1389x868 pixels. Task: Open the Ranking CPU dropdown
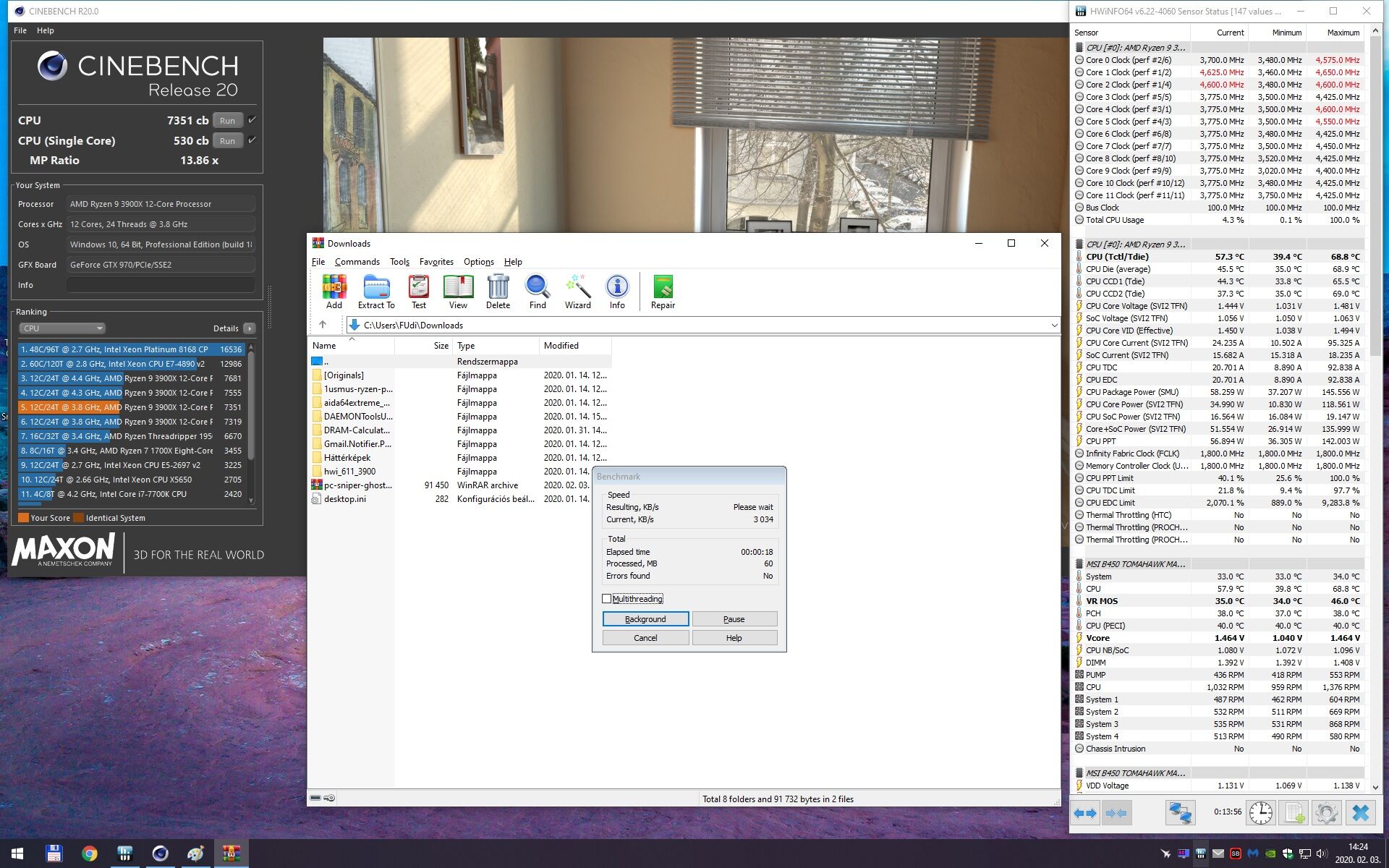click(62, 328)
